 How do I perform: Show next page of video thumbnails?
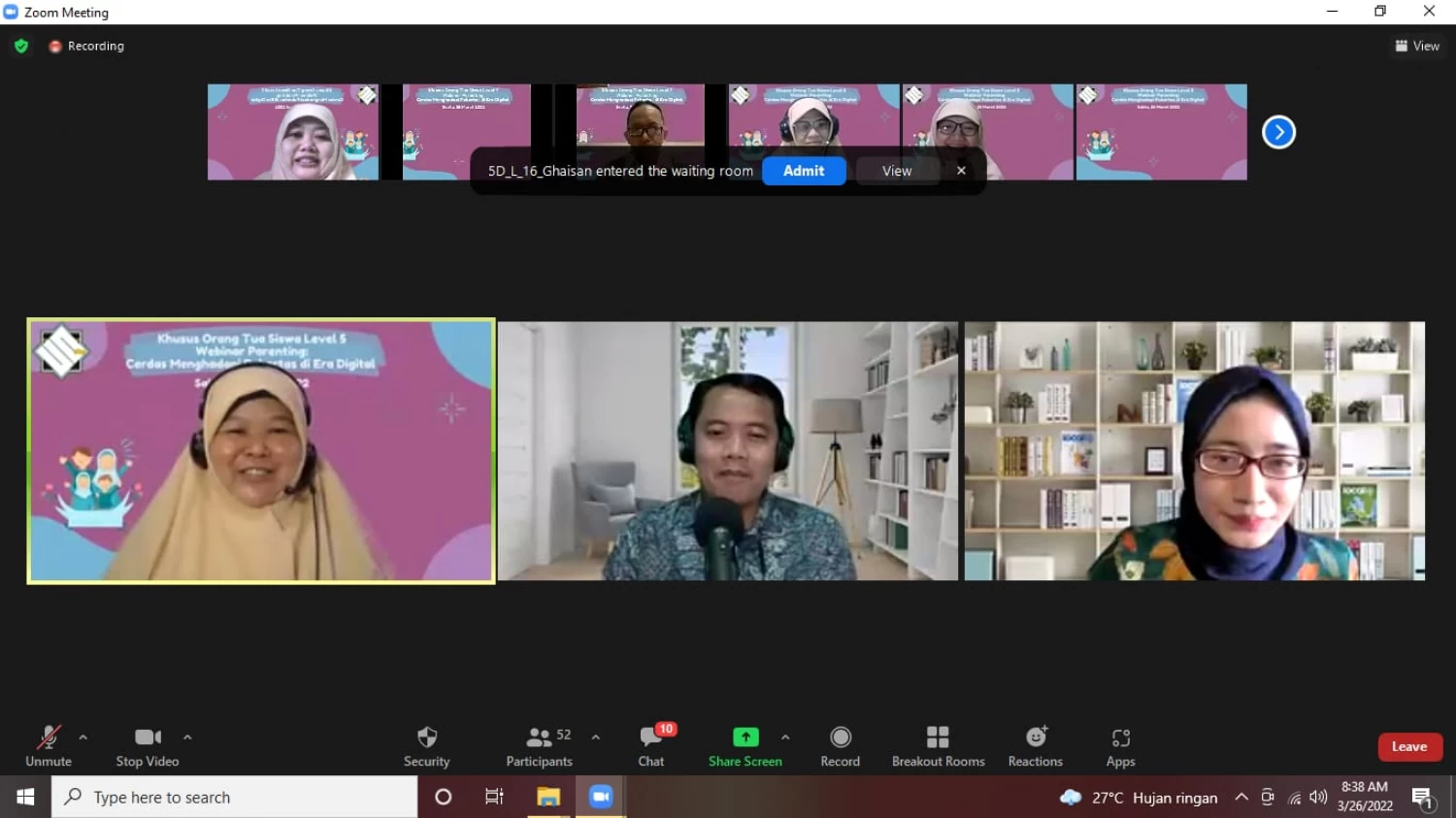point(1278,132)
